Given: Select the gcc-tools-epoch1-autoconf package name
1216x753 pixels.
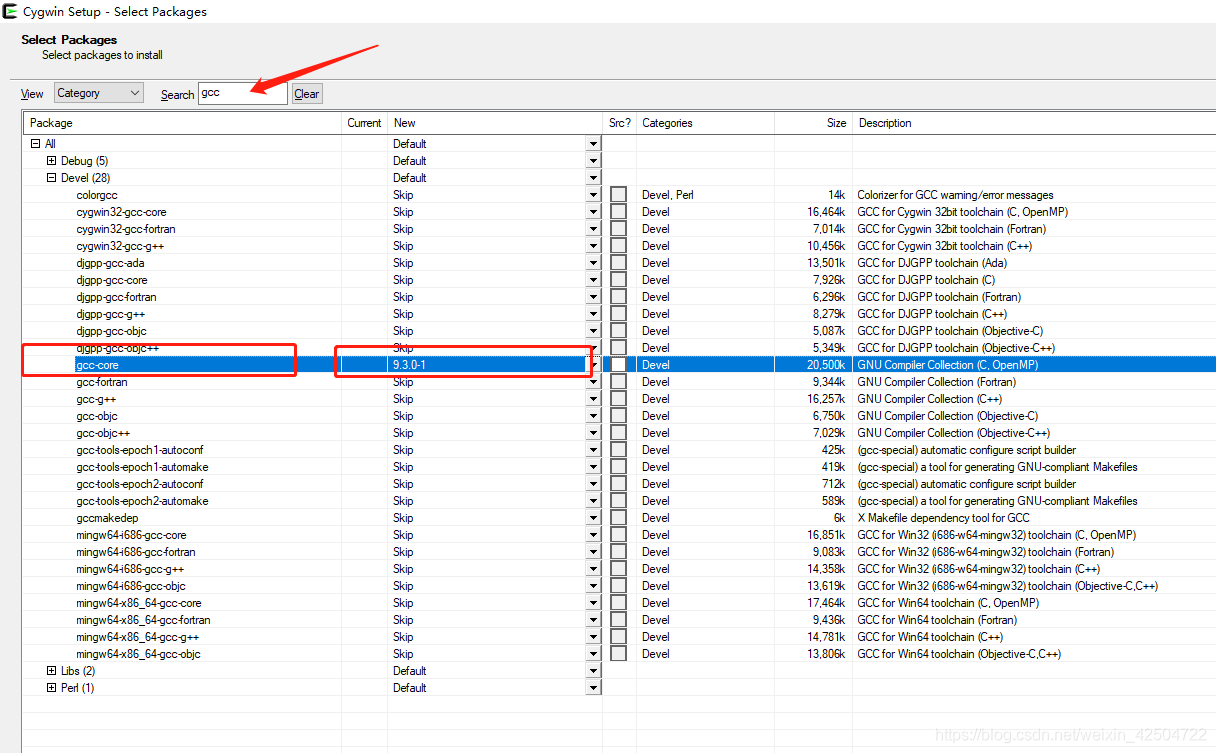Looking at the screenshot, I should (x=140, y=450).
